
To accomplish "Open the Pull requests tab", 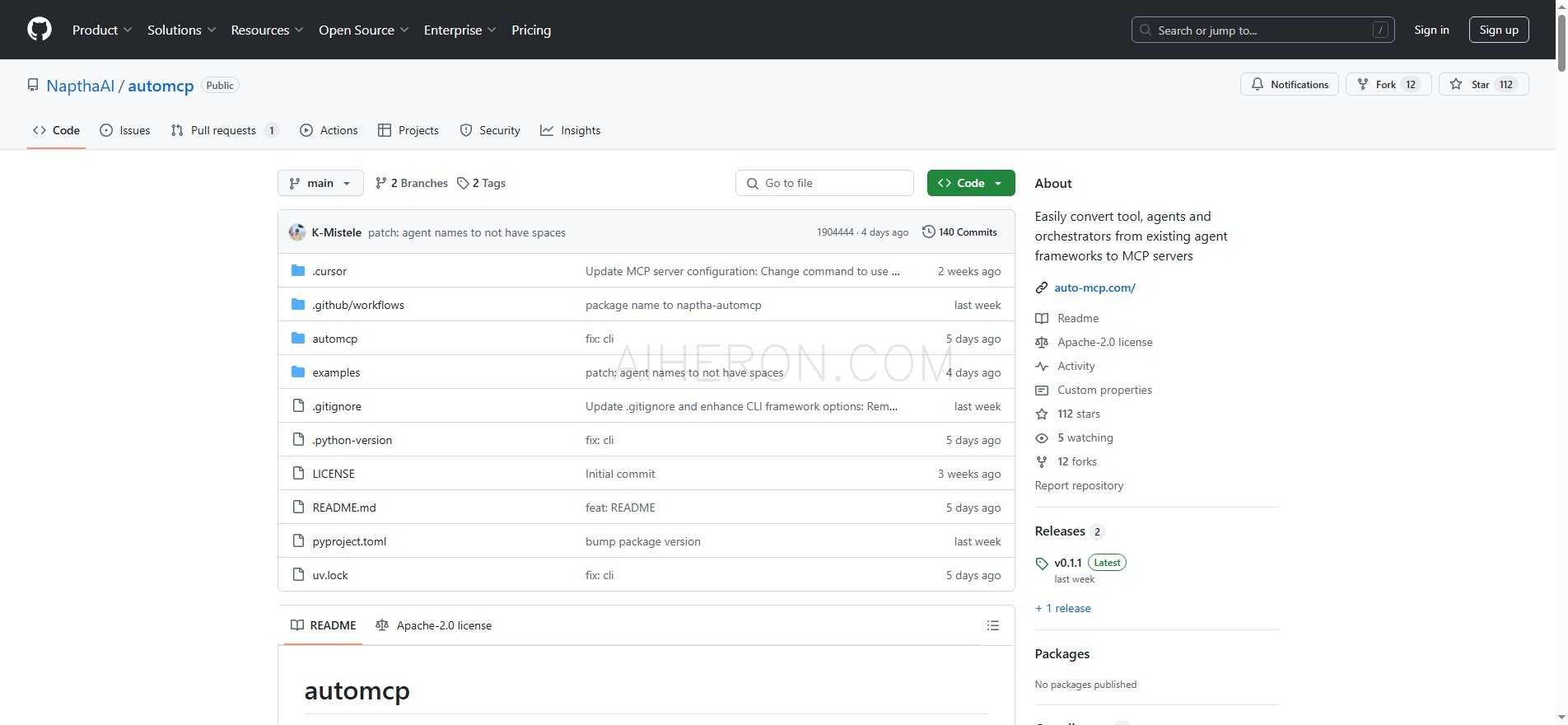I will tap(224, 130).
